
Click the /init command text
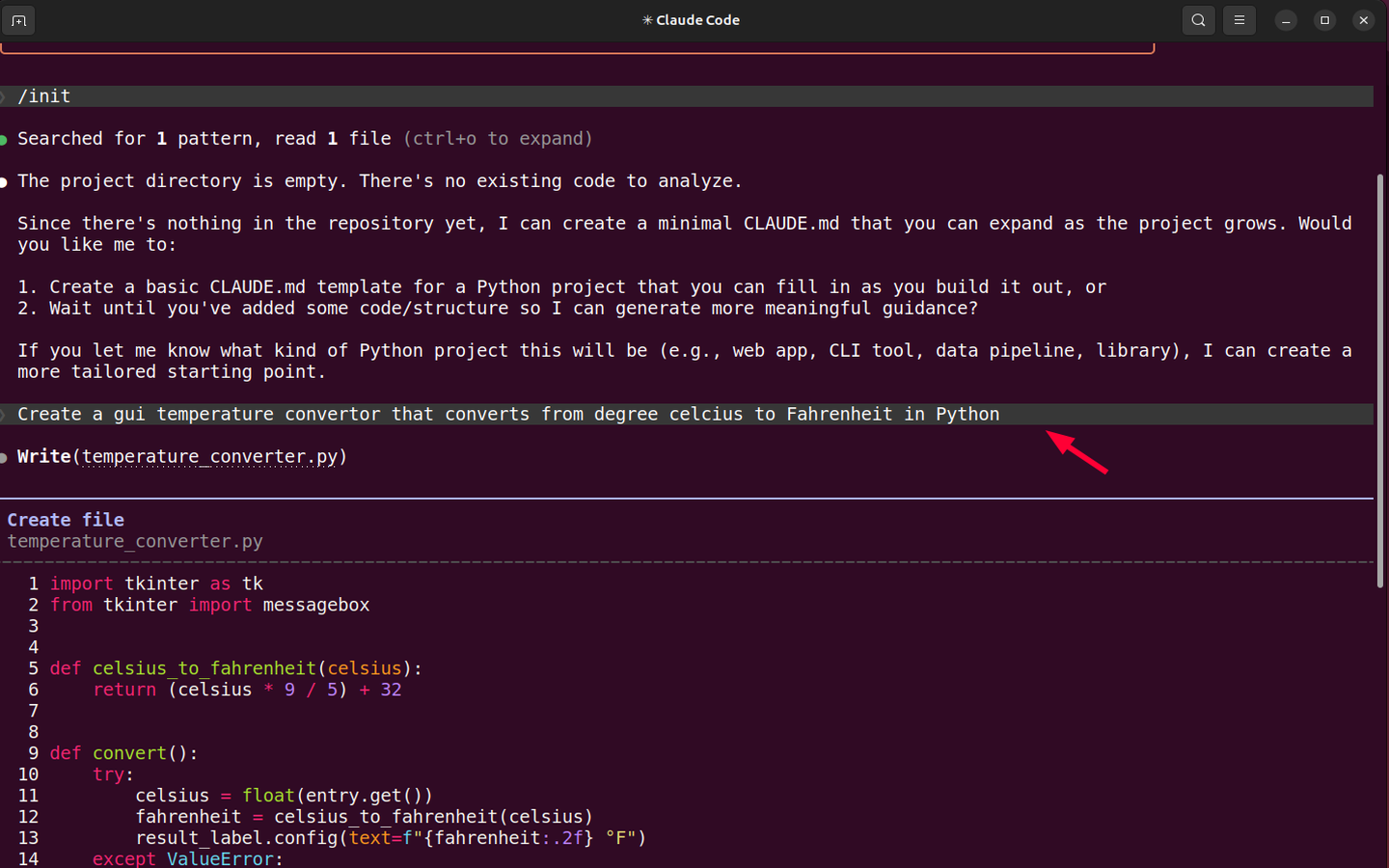click(x=44, y=95)
